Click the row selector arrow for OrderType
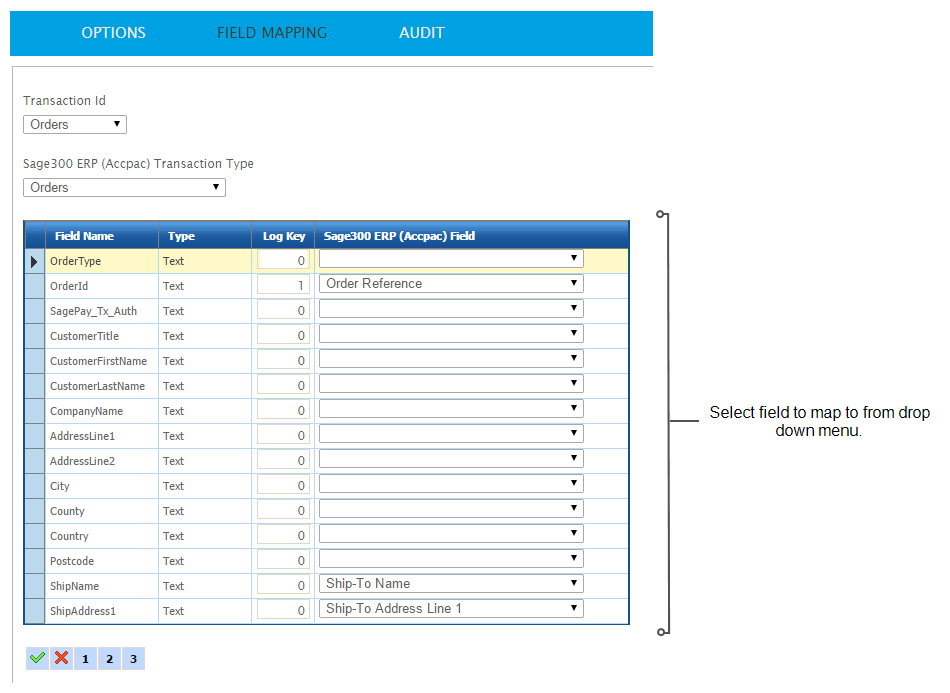Image resolution: width=950 pixels, height=693 pixels. tap(35, 261)
